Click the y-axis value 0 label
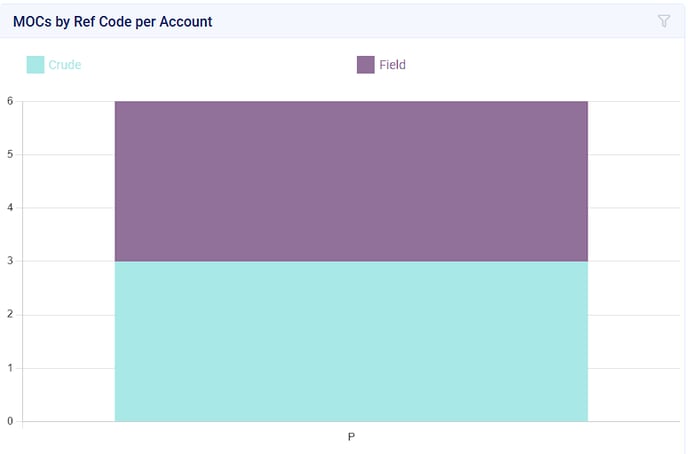Screen dimensions: 688x454 point(10,421)
